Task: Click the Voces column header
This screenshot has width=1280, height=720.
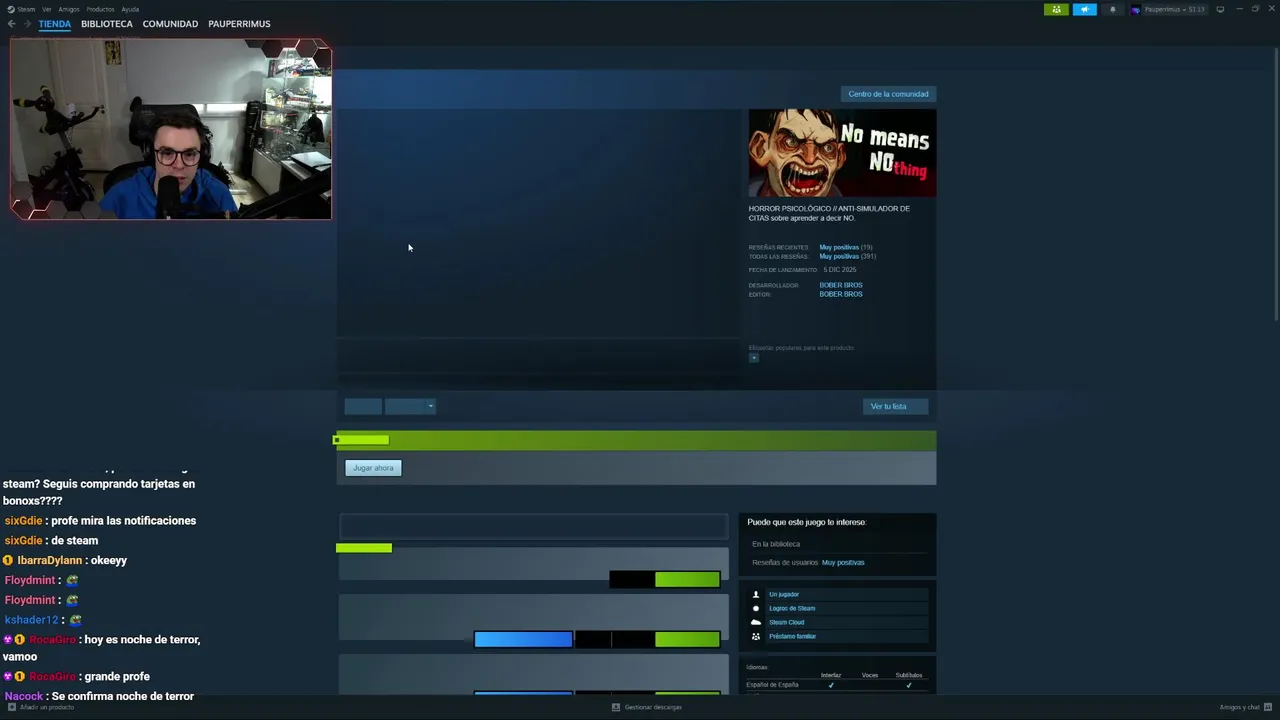Action: tap(870, 675)
